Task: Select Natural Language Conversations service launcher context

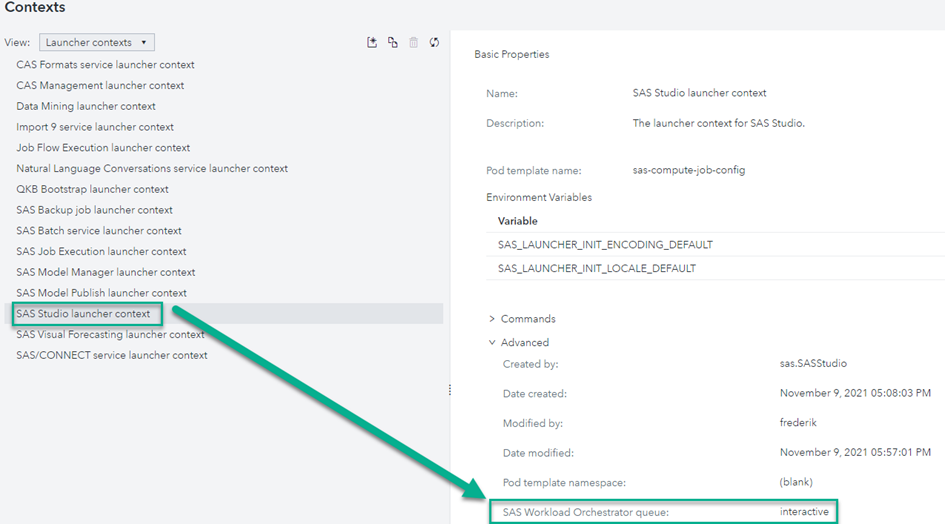Action: 152,168
